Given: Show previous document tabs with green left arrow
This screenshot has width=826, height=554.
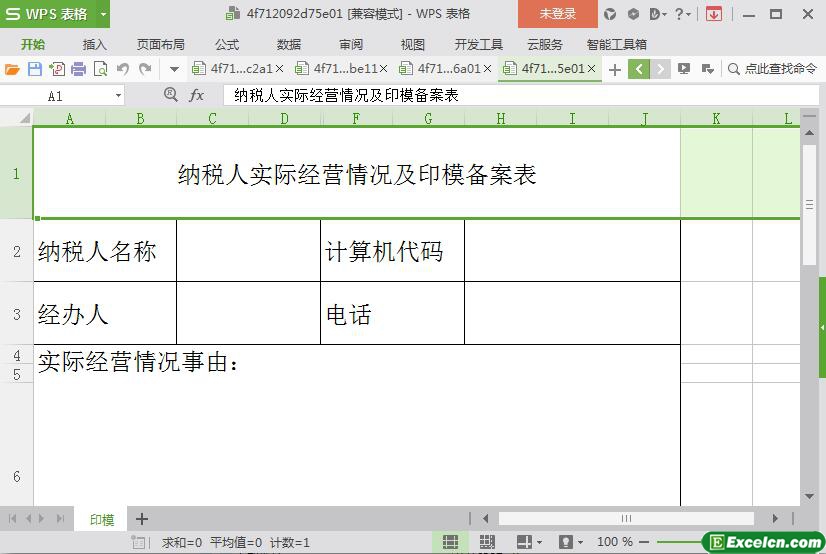Looking at the screenshot, I should pyautogui.click(x=638, y=69).
